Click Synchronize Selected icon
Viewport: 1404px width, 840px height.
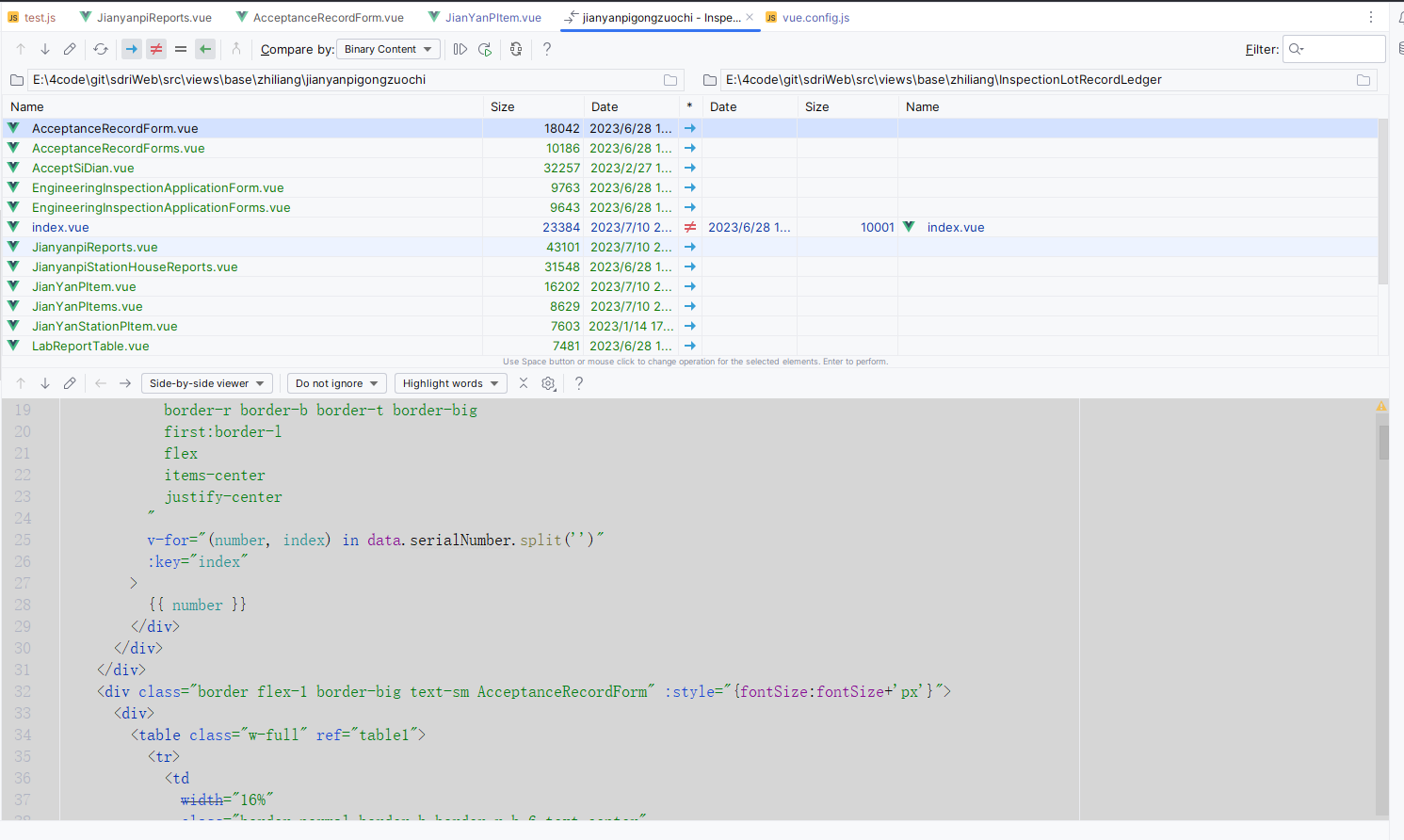(x=460, y=49)
